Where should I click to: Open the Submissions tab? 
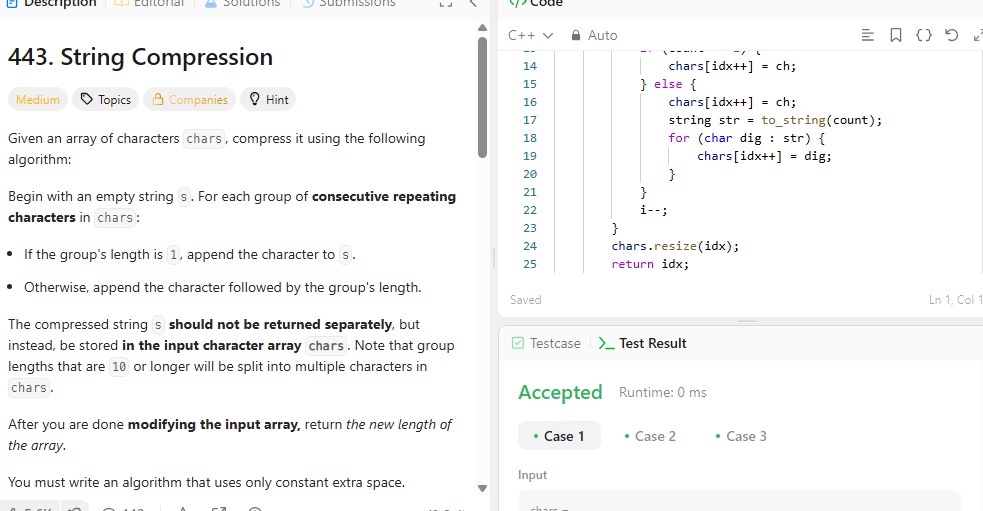coord(349,3)
